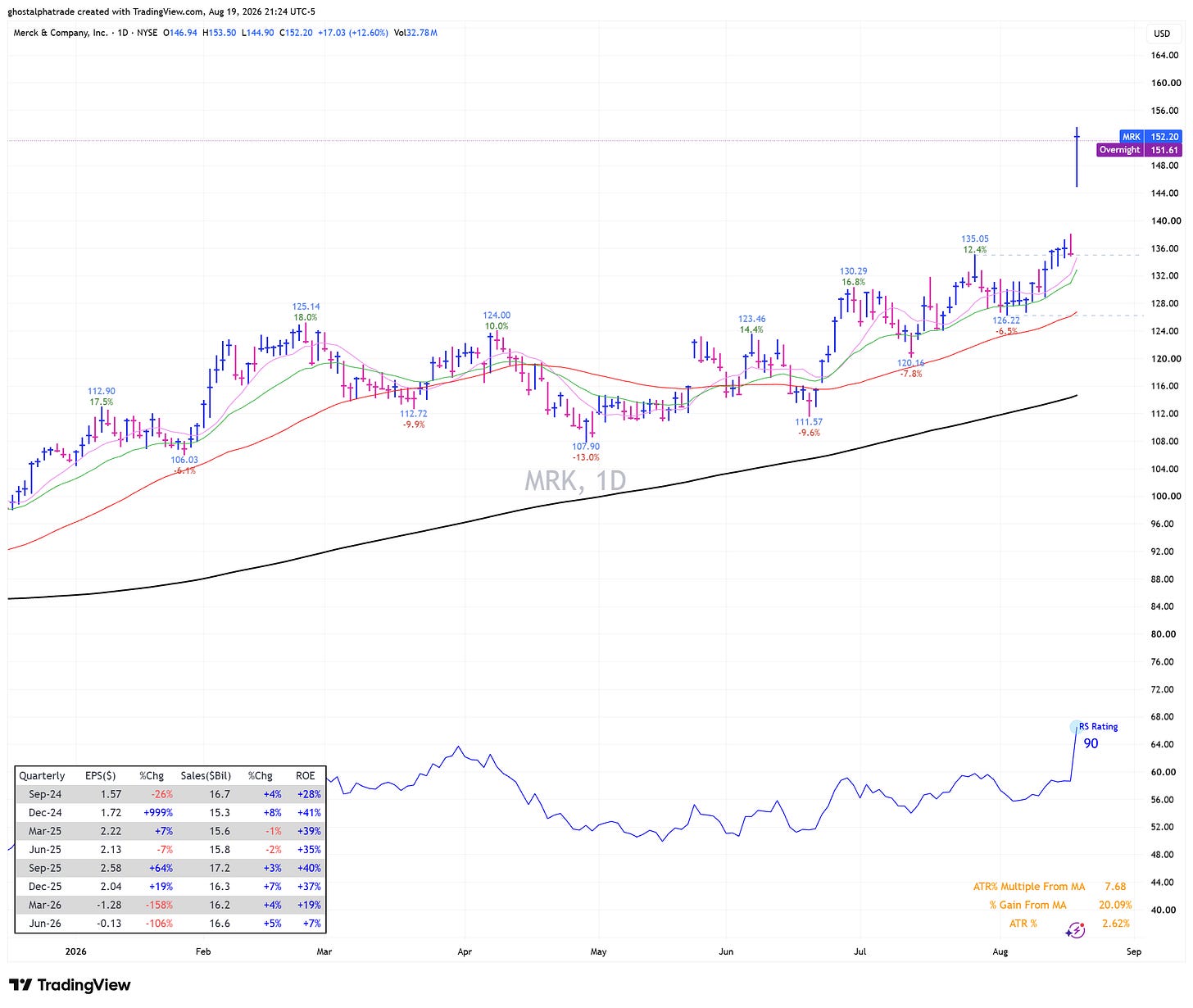The image size is (1193, 1008).
Task: Click the TradingView logo
Action: (x=70, y=984)
